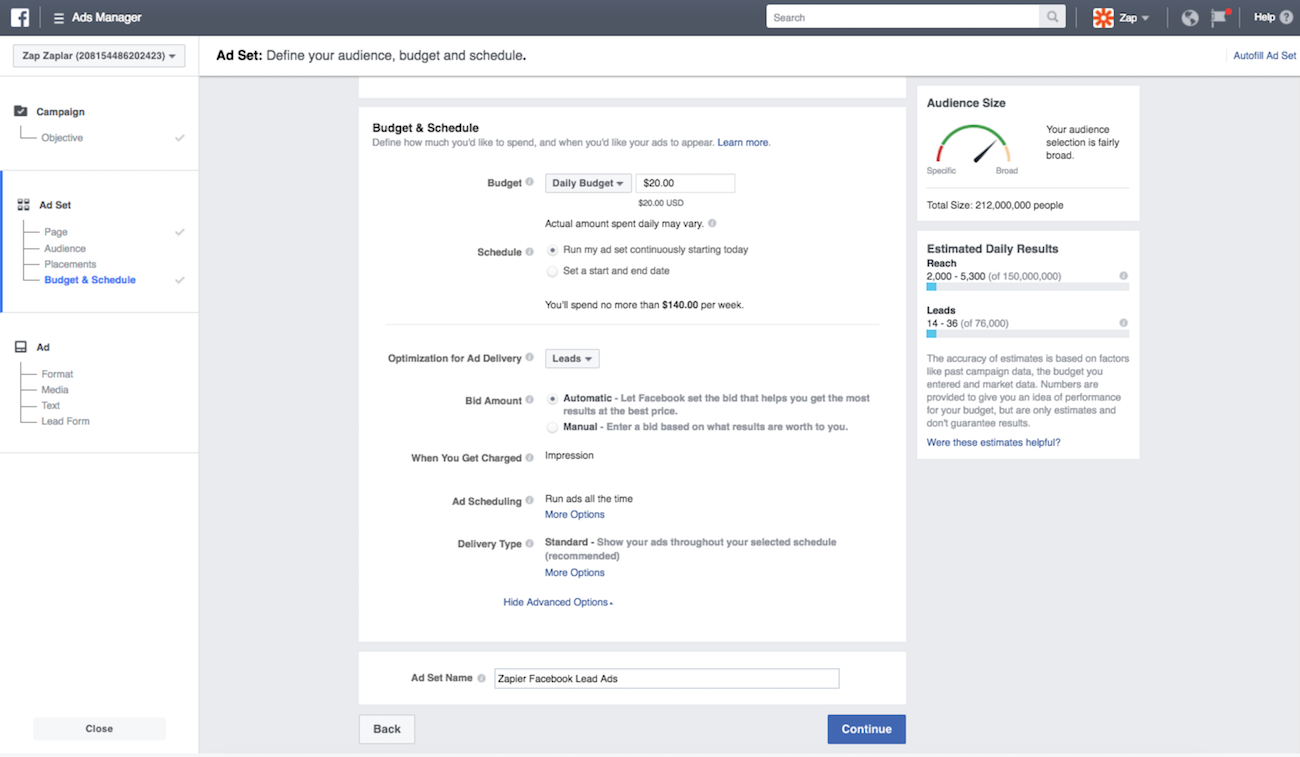Go to Lead Form in the Ad section
This screenshot has height=757, width=1300.
(66, 421)
